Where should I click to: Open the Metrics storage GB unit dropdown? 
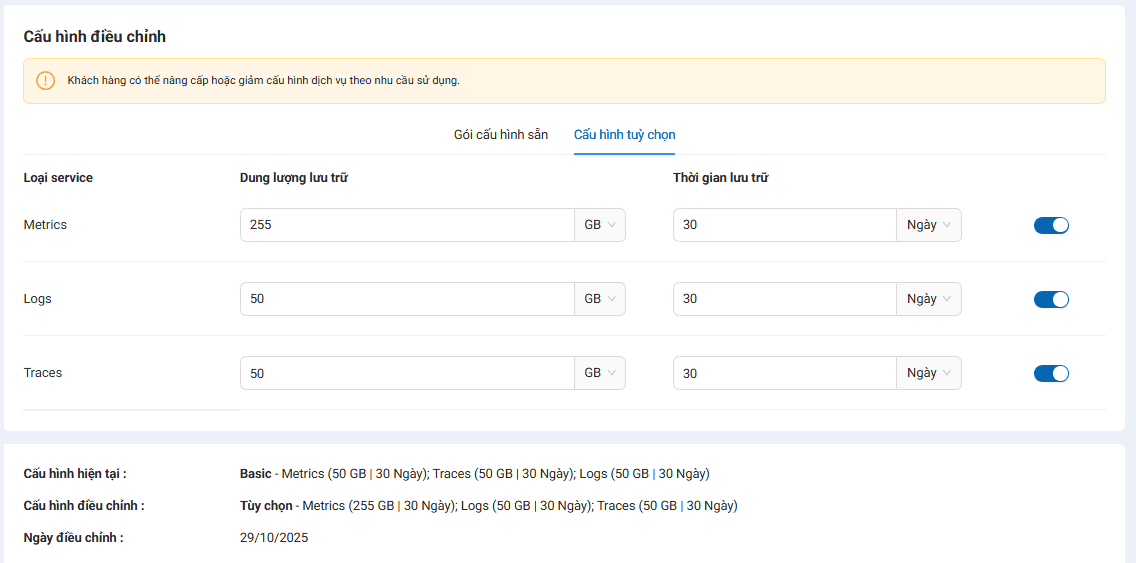point(600,225)
